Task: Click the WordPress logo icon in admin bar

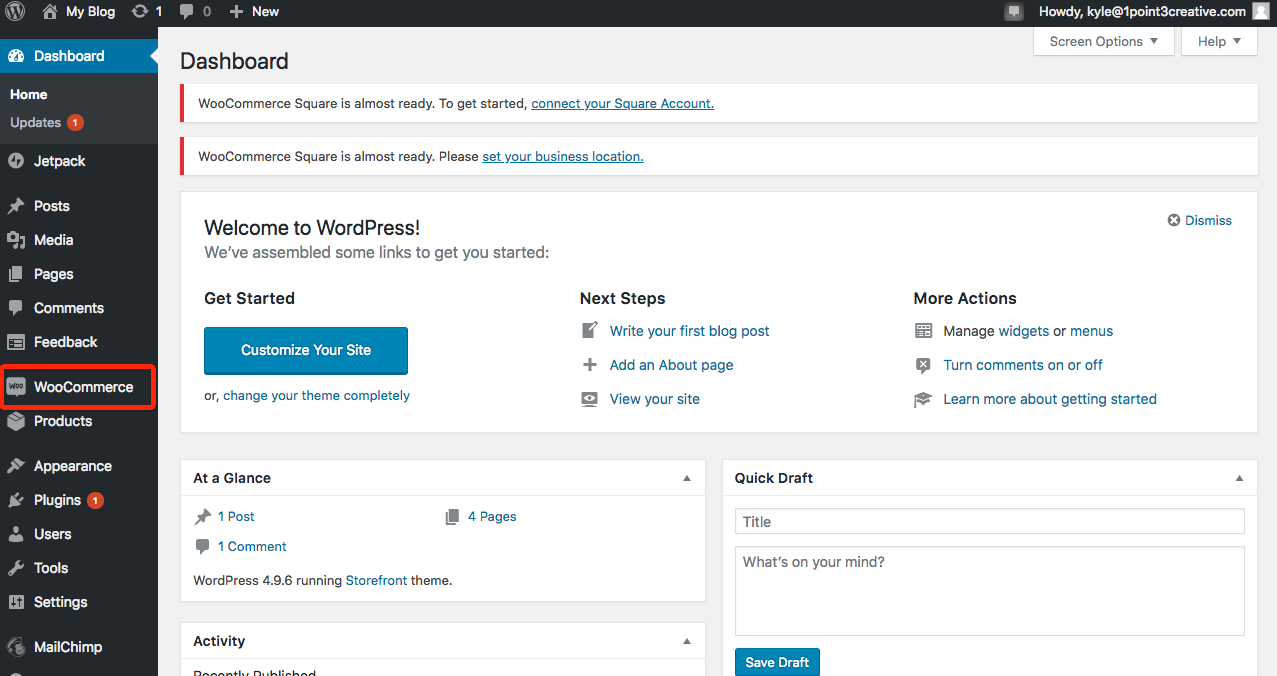Action: tap(16, 12)
